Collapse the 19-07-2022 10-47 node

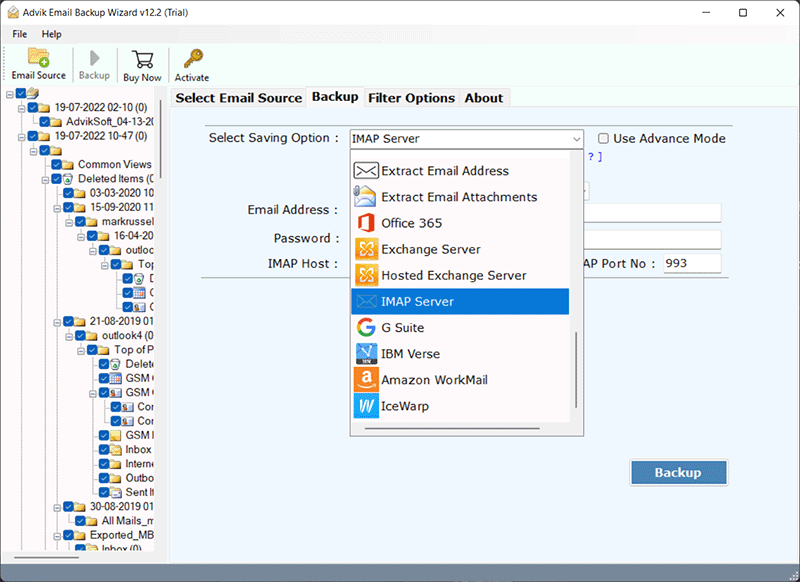(21, 137)
